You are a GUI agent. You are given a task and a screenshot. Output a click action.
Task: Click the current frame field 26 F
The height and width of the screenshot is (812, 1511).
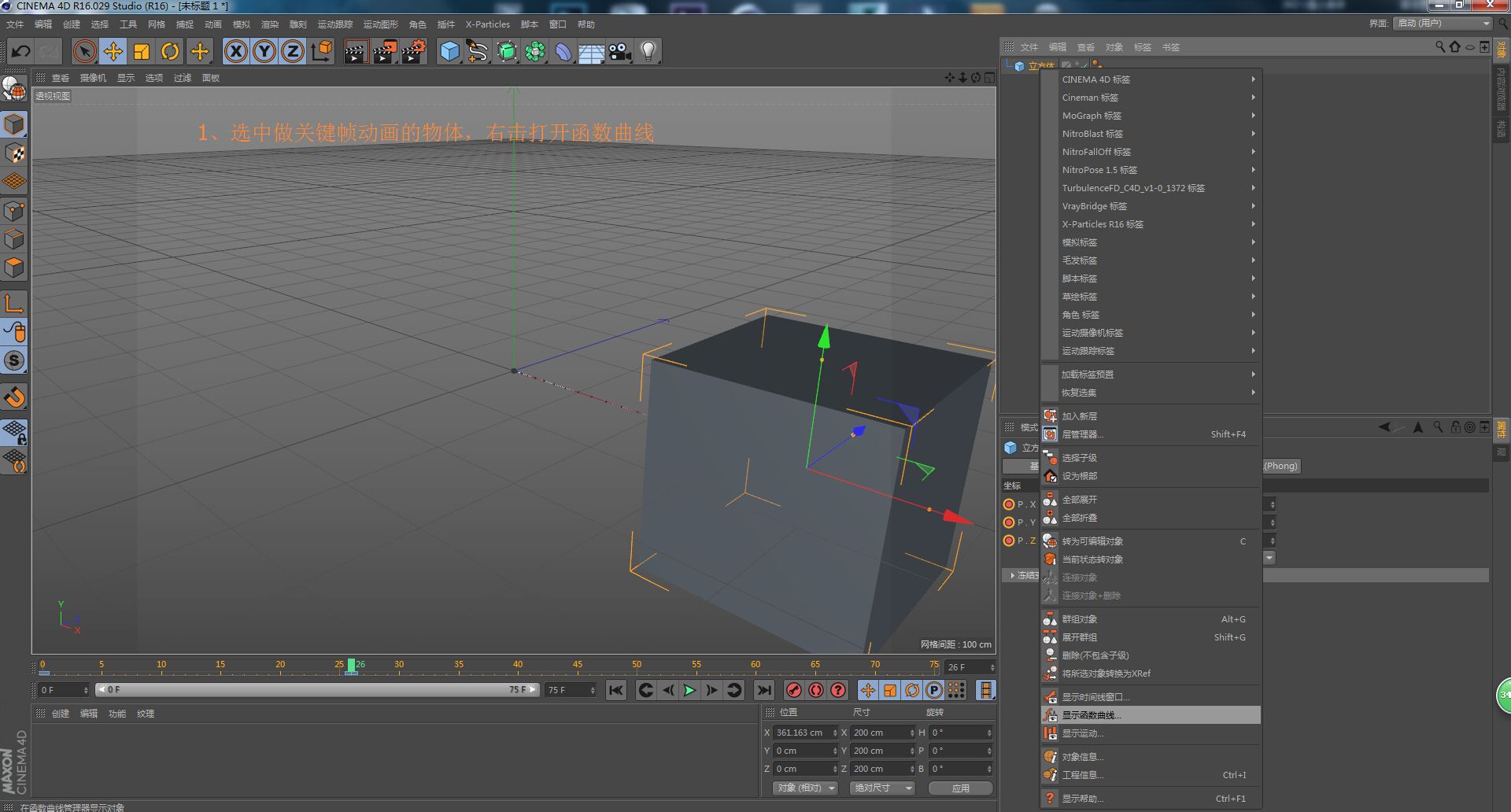[x=970, y=667]
